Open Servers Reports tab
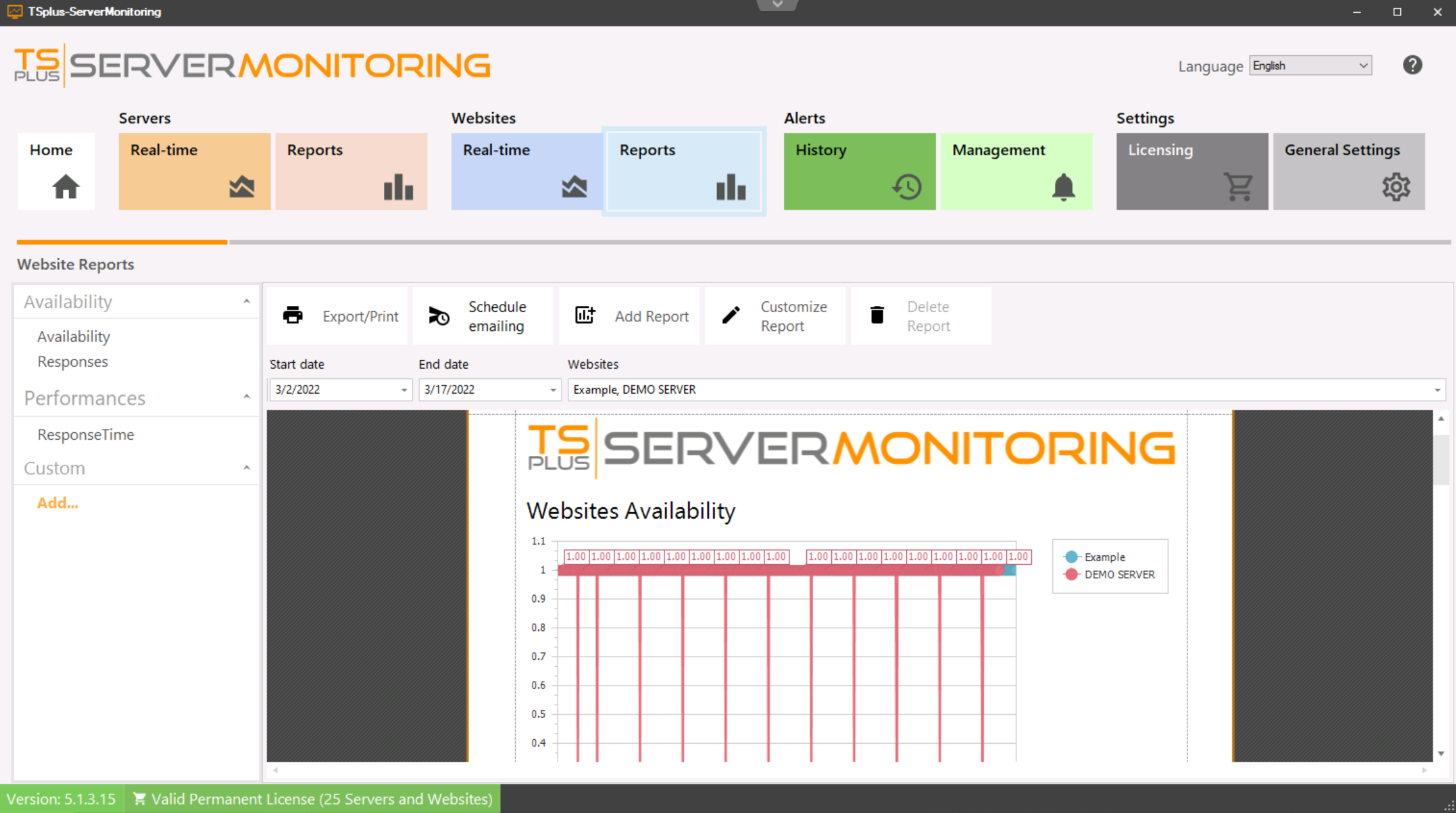This screenshot has height=813, width=1456. 351,171
